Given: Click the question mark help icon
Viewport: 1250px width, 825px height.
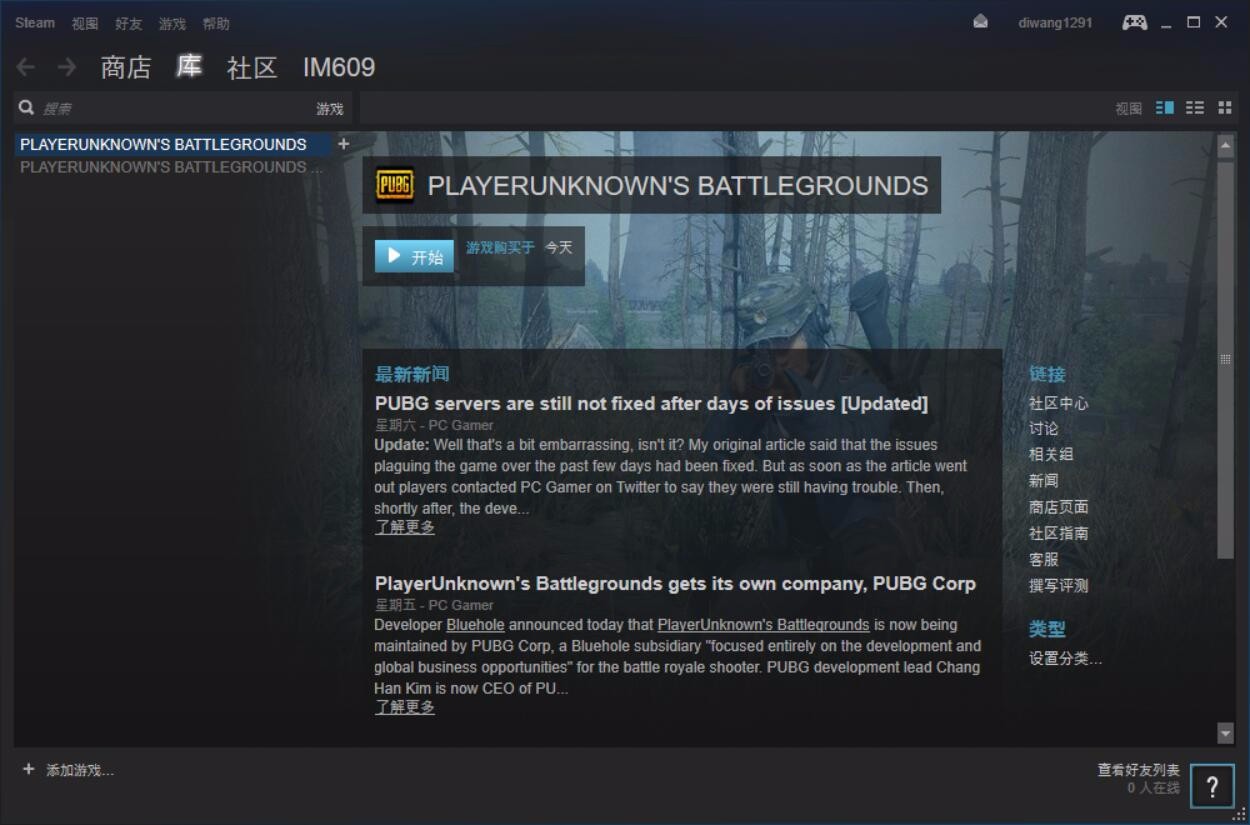Looking at the screenshot, I should 1212,786.
